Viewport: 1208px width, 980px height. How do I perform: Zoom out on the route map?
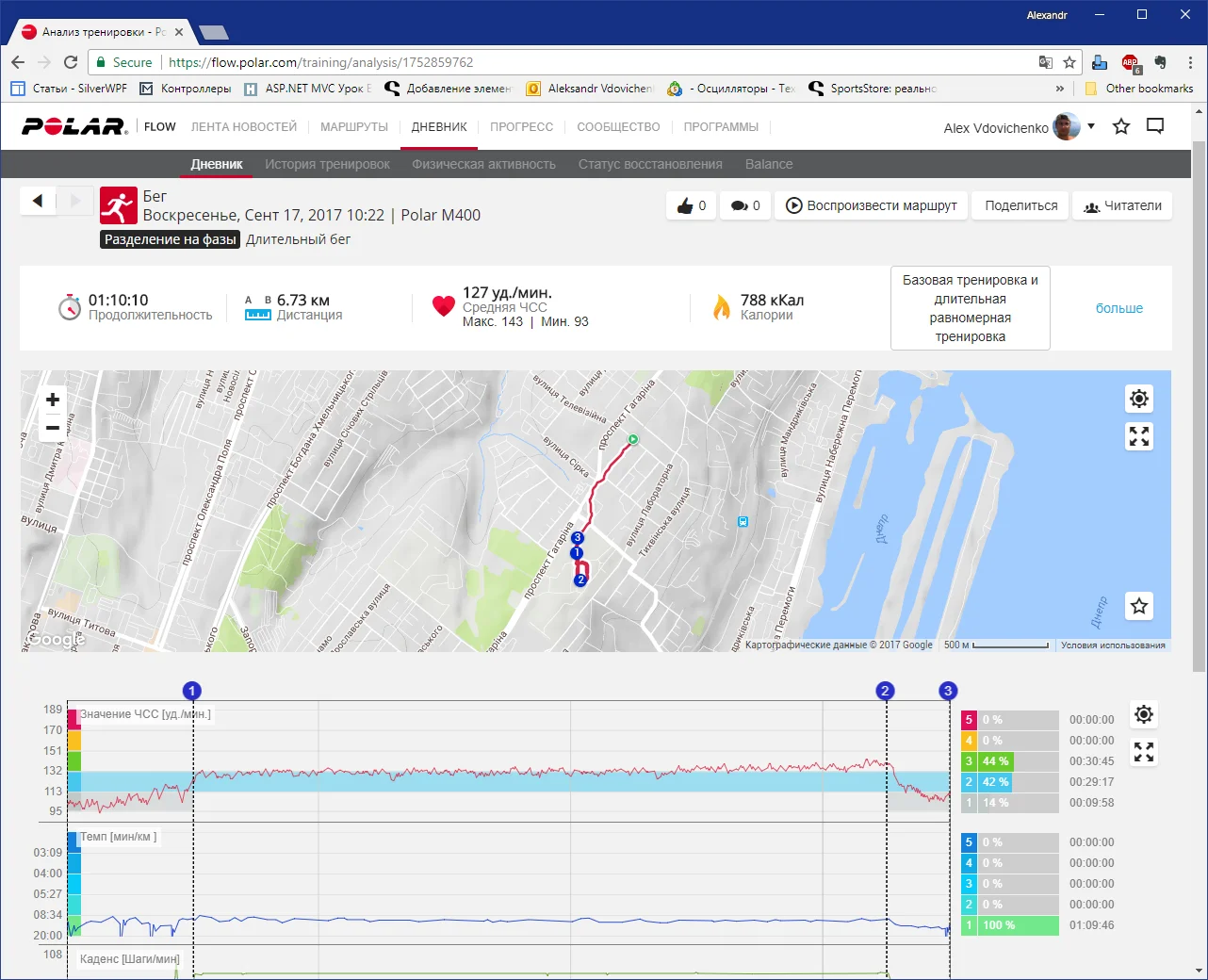point(53,428)
